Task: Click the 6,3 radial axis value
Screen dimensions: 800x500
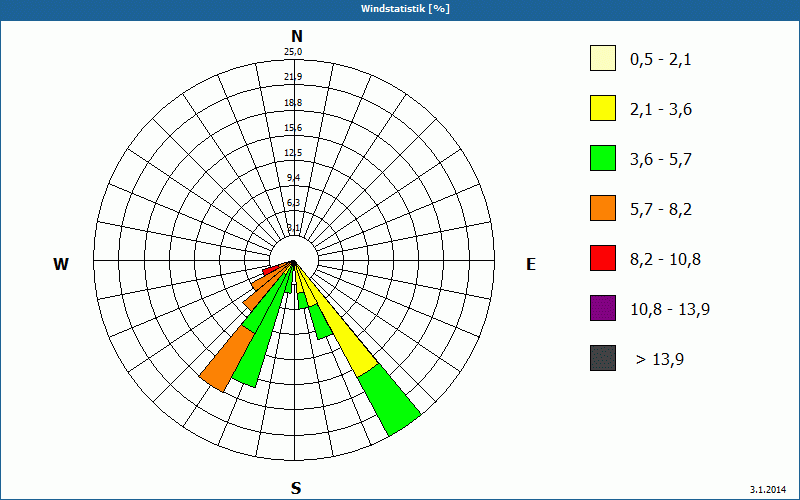Action: point(294,203)
